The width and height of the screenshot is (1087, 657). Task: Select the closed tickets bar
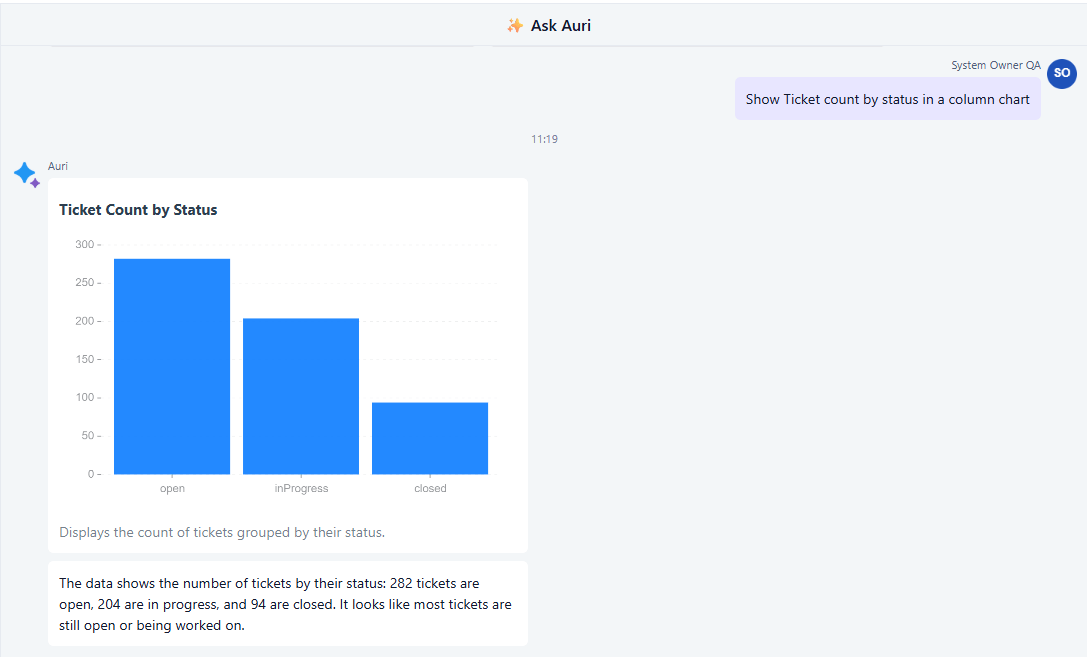coord(430,438)
